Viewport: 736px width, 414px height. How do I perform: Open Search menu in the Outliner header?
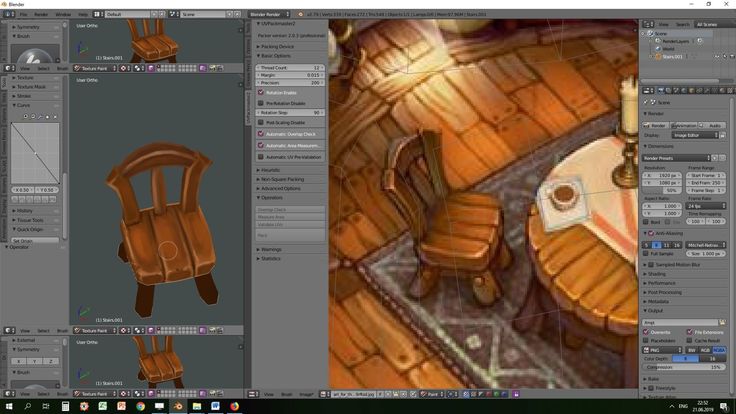(x=682, y=24)
